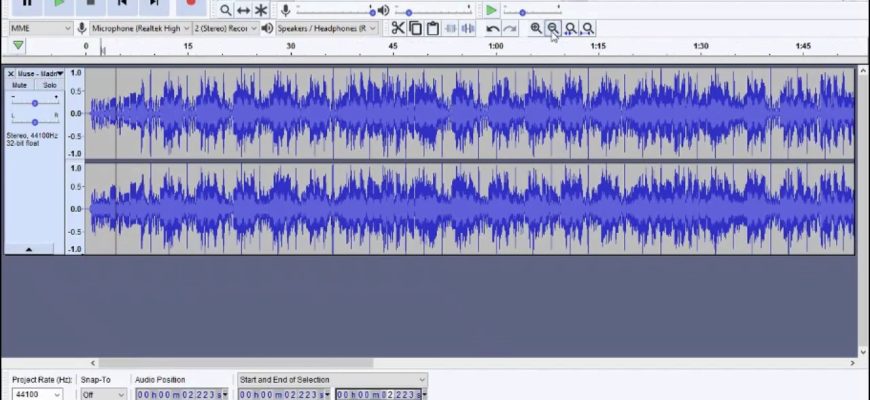Image resolution: width=870 pixels, height=400 pixels.
Task: Click the track gain slider
Action: [35, 103]
